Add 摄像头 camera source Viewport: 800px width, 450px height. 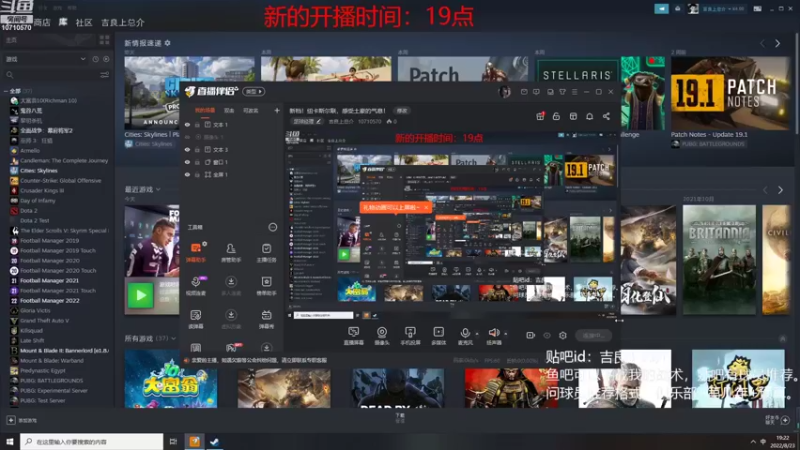[382, 336]
